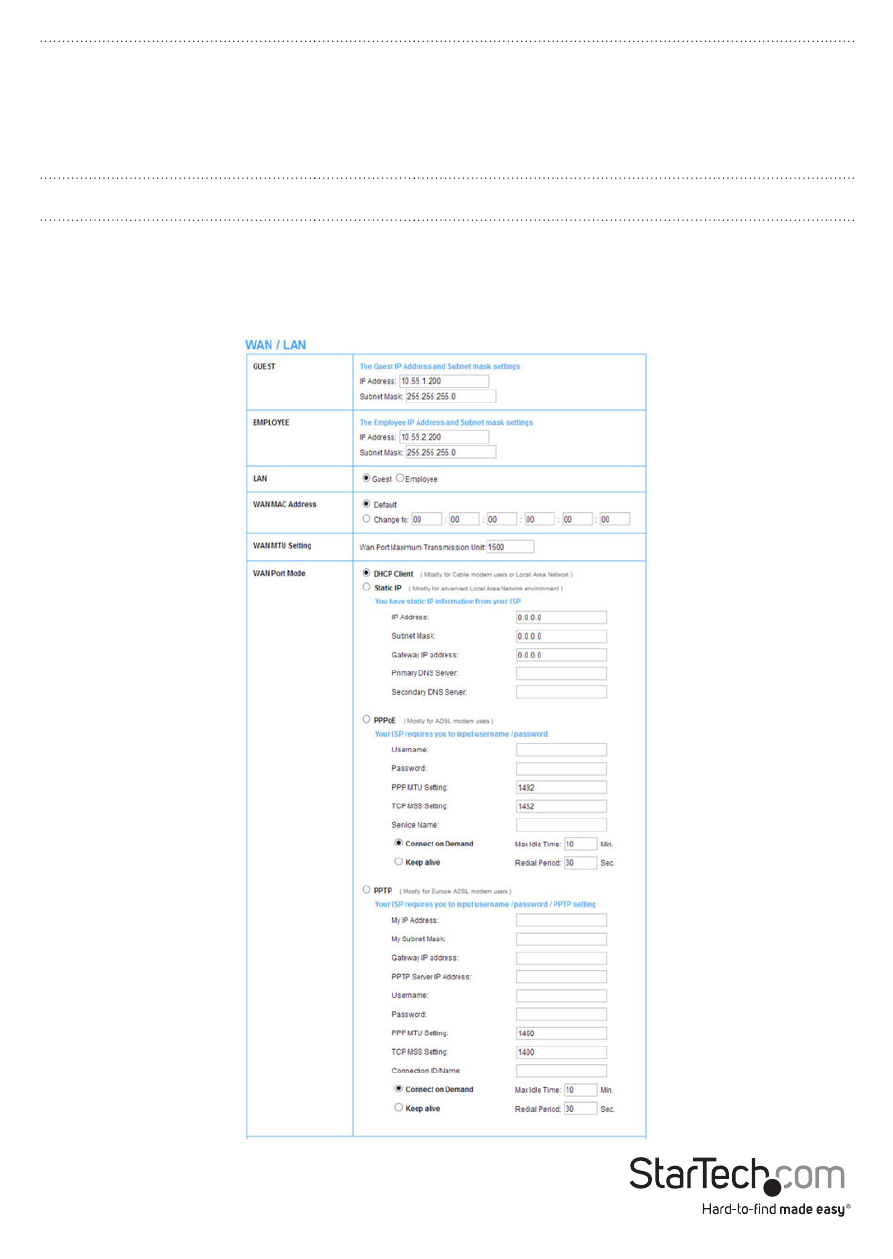Click the PPTP My IP Address field
Viewport: 893px width, 1259px height.
point(561,920)
